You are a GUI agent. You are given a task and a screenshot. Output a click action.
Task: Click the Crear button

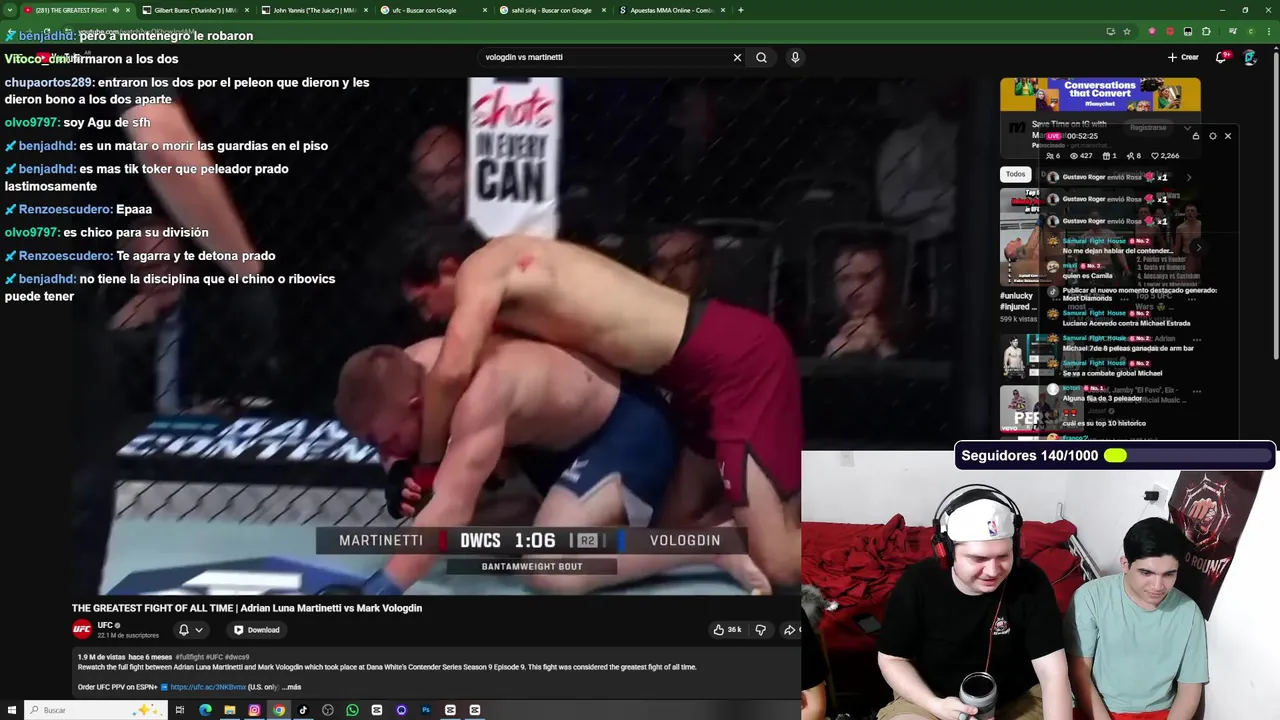point(1183,57)
